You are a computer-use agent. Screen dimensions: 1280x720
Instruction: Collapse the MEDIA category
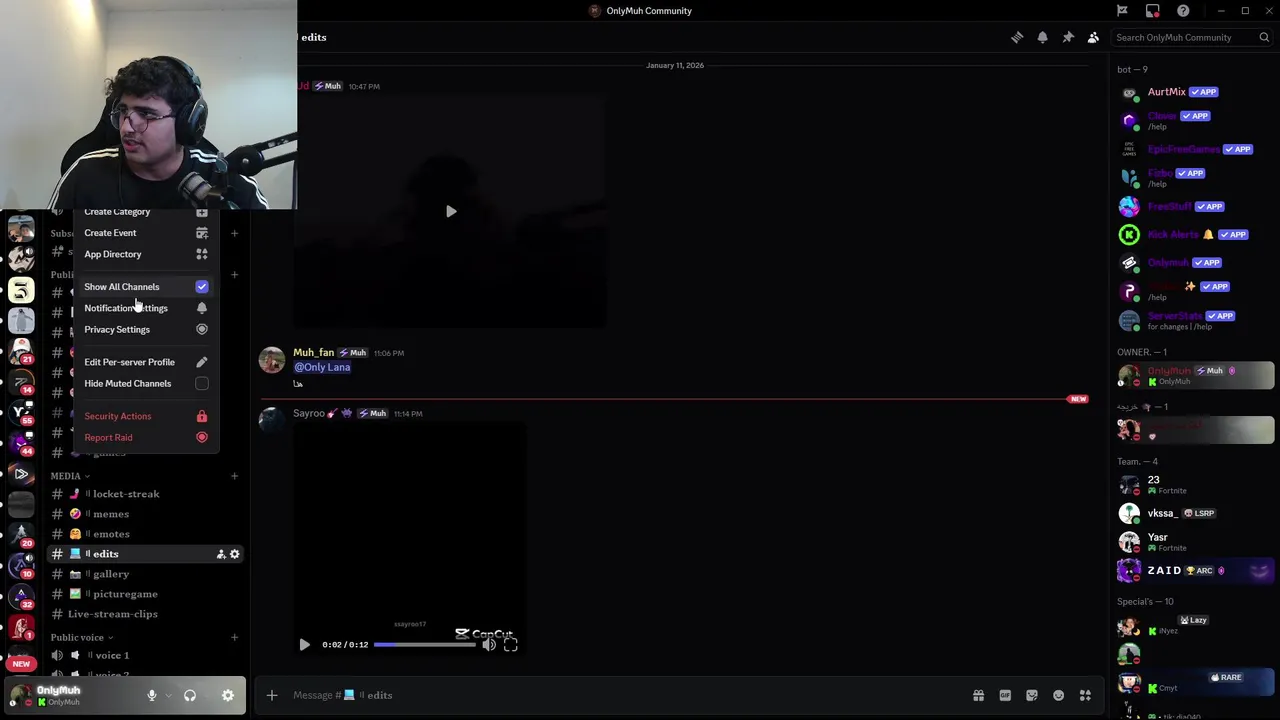70,476
